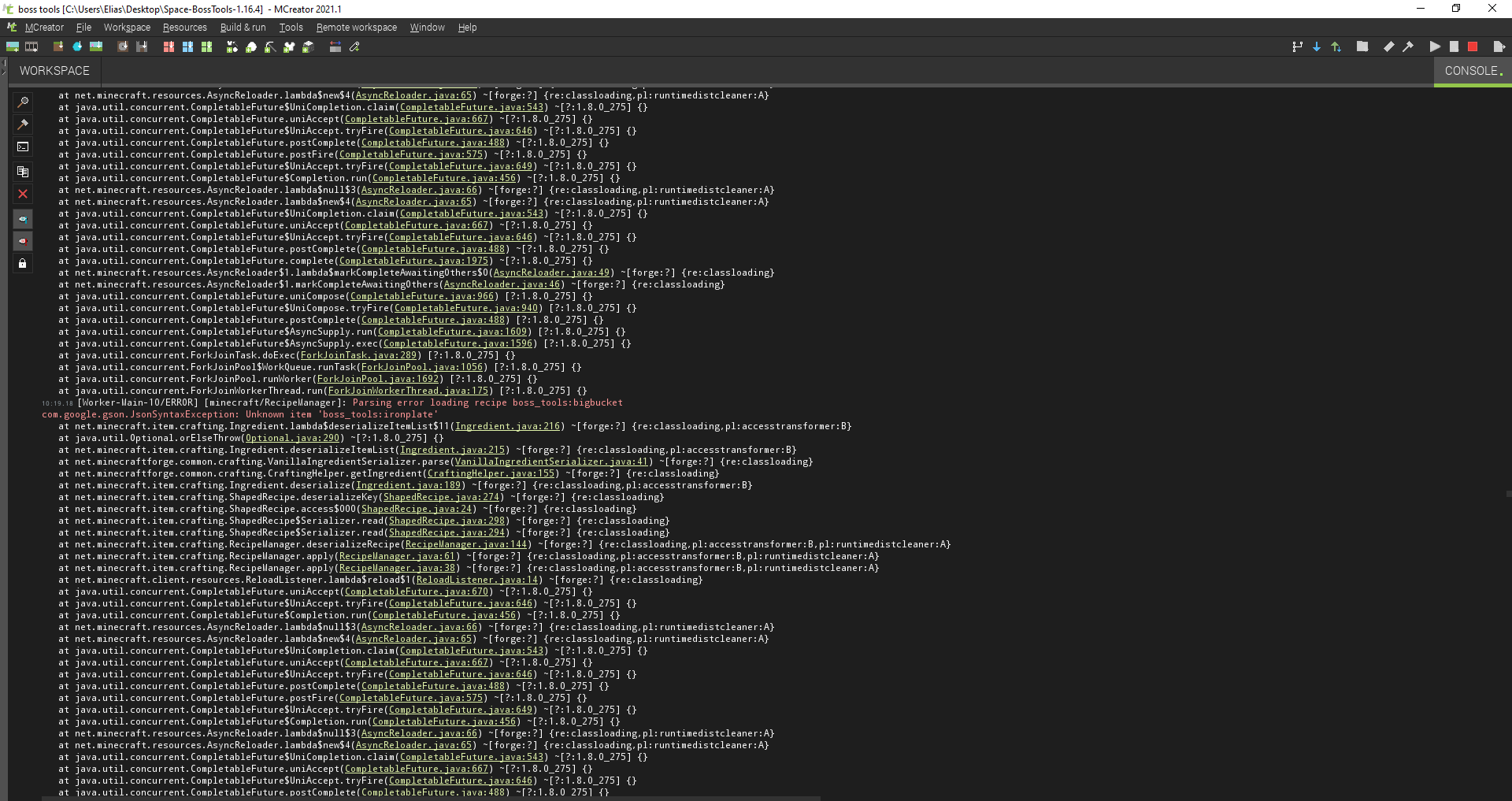This screenshot has height=801, width=1512.
Task: Click the blue download workspace arrow icon
Action: [1316, 46]
